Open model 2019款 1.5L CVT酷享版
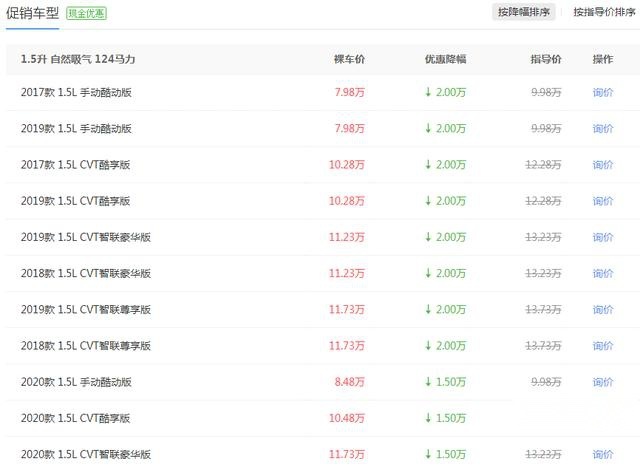 (x=76, y=201)
